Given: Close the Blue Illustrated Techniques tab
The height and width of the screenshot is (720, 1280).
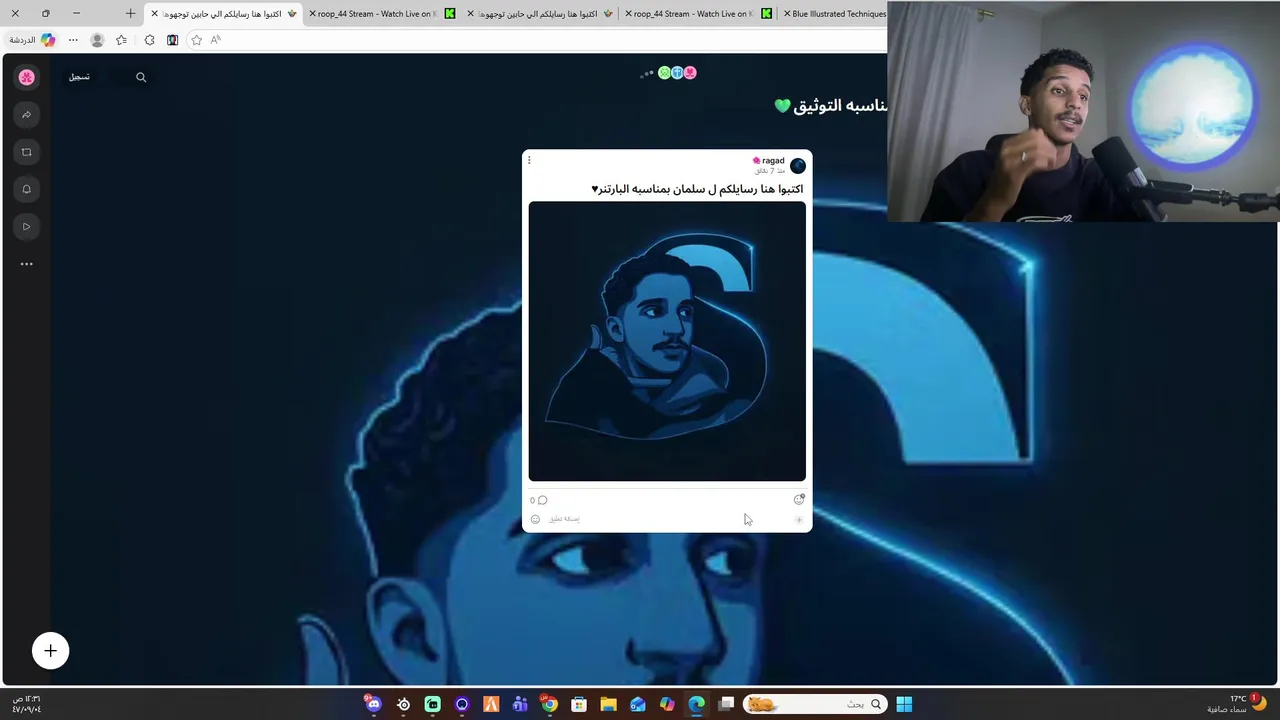Looking at the screenshot, I should 787,14.
